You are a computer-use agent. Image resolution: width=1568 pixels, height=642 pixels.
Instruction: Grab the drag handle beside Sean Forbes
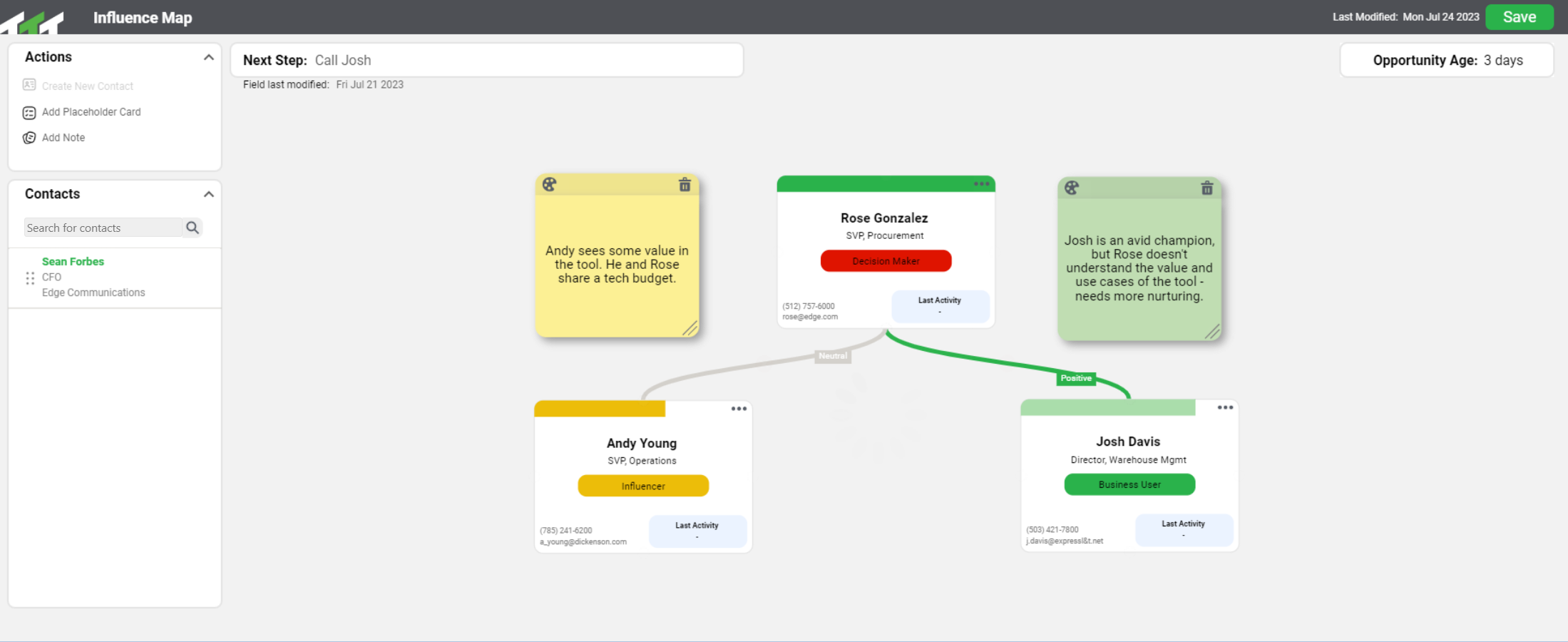[x=30, y=278]
